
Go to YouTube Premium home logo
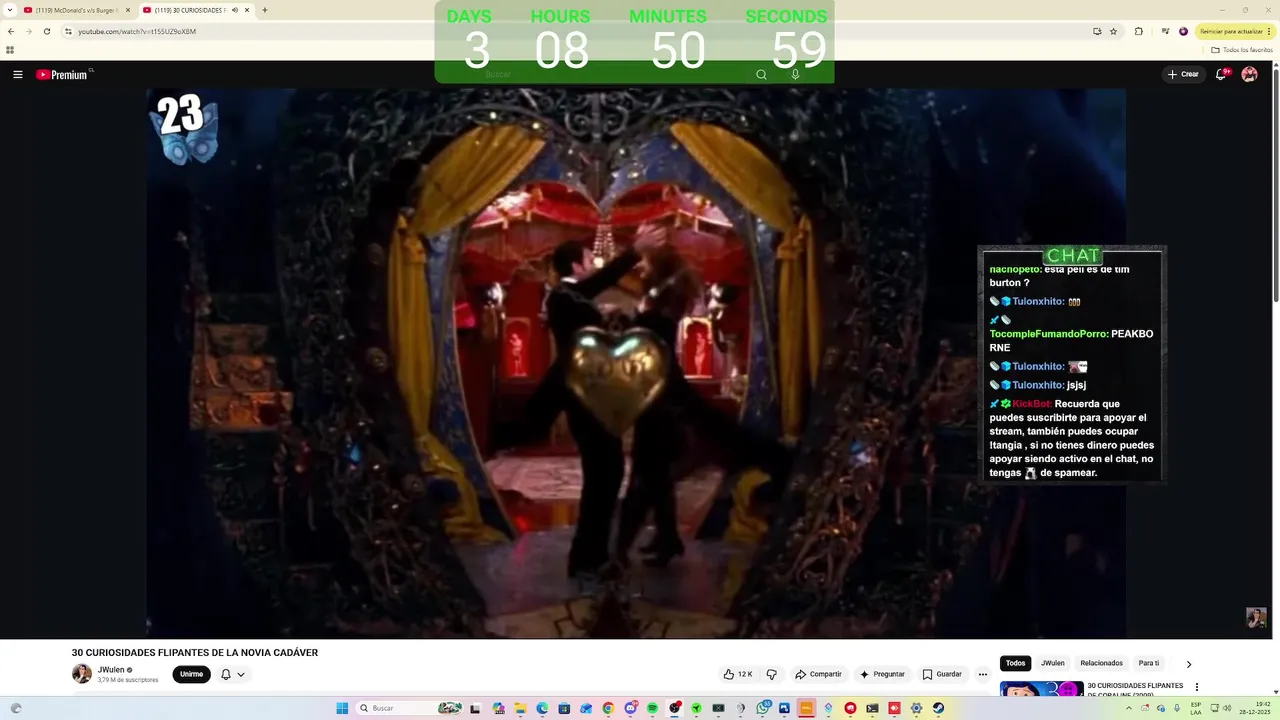(x=62, y=75)
